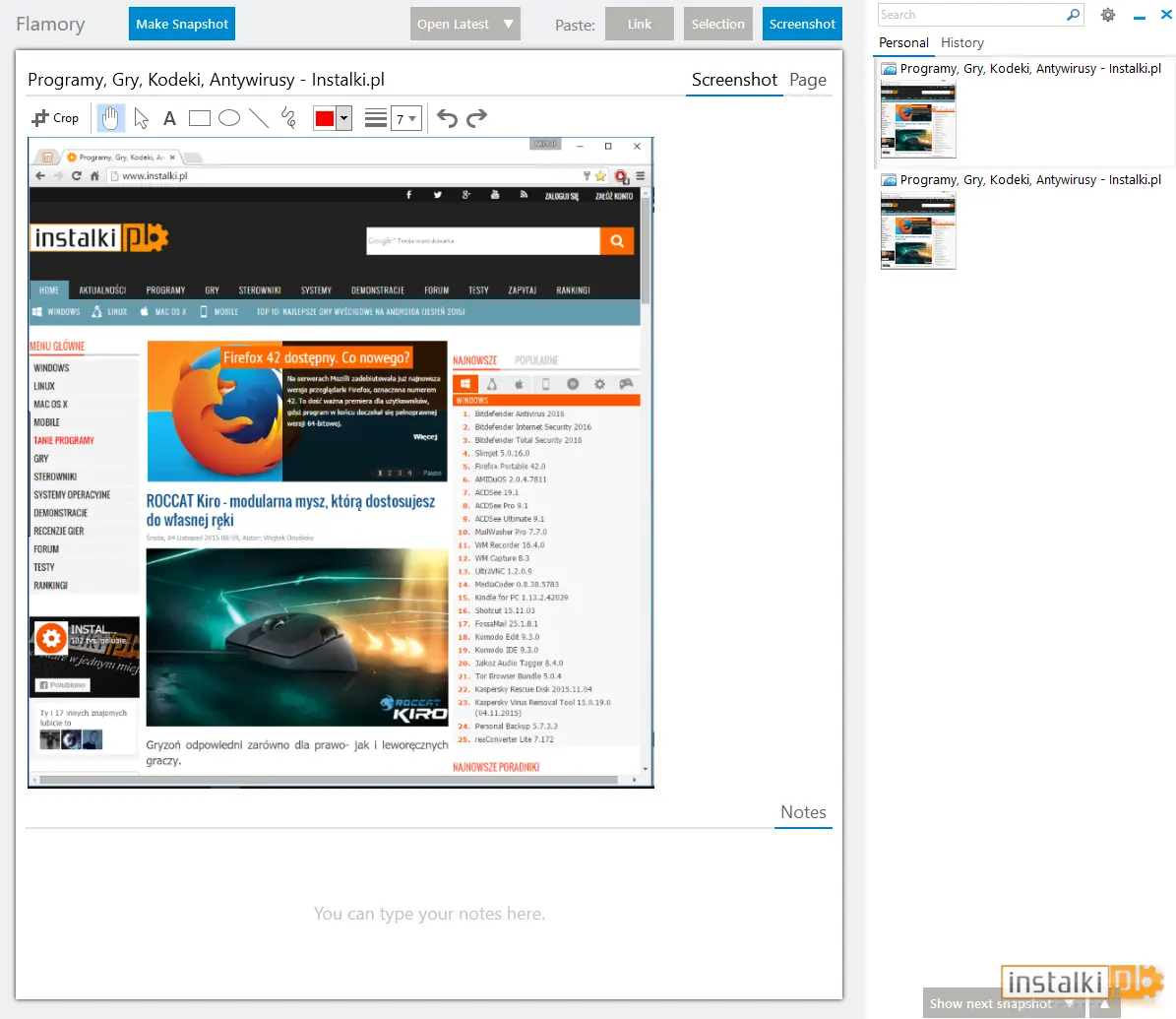Screen dimensions: 1176x1019
Task: Select the freehand scribble tool
Action: click(x=288, y=118)
